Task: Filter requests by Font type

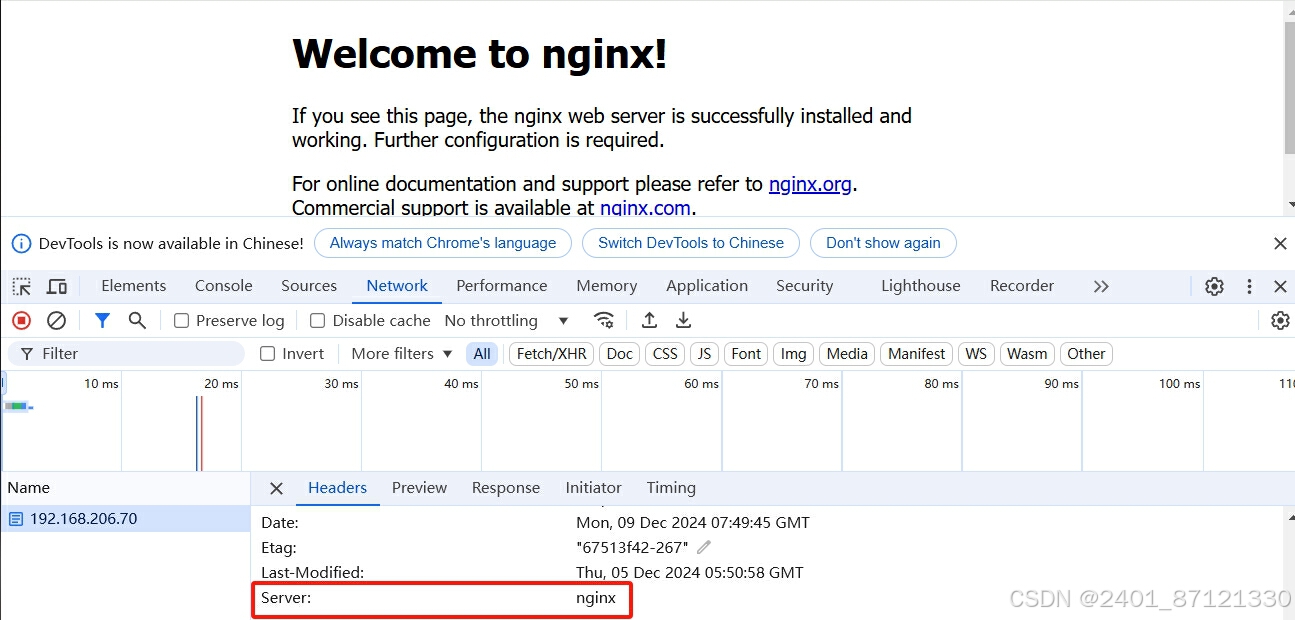Action: (x=746, y=354)
